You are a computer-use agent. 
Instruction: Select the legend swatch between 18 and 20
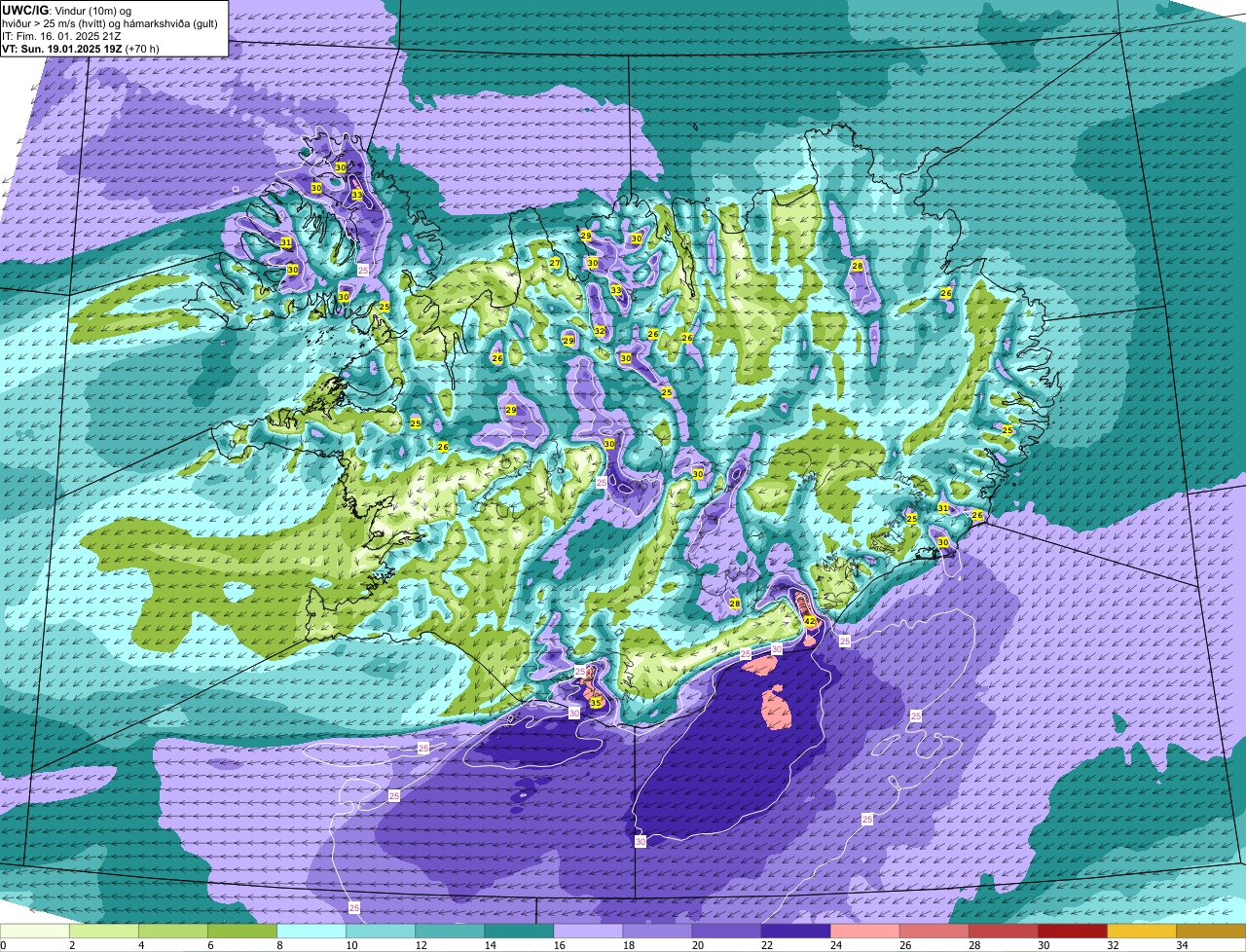coord(657,931)
